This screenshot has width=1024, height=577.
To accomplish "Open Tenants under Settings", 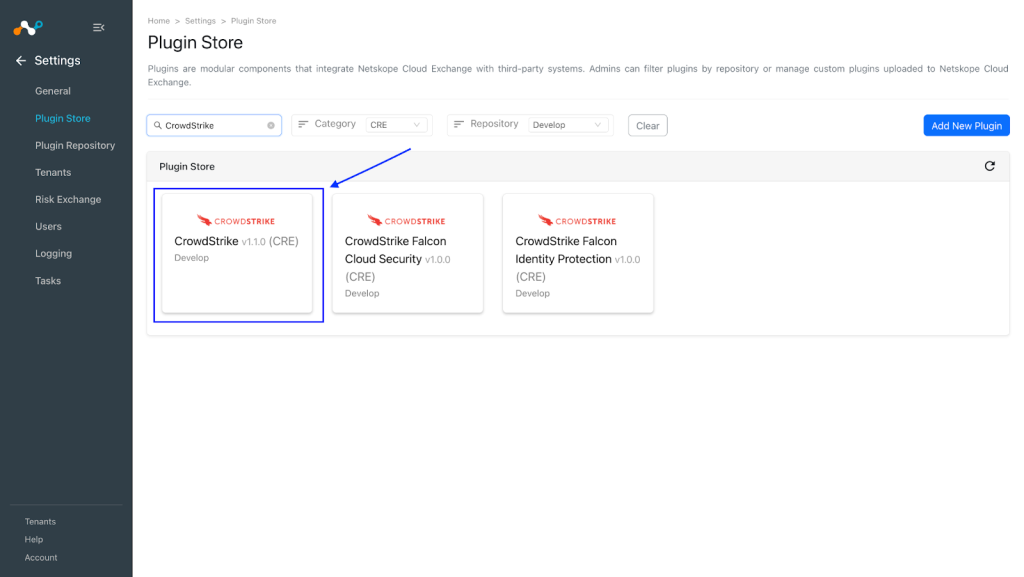I will pyautogui.click(x=53, y=172).
